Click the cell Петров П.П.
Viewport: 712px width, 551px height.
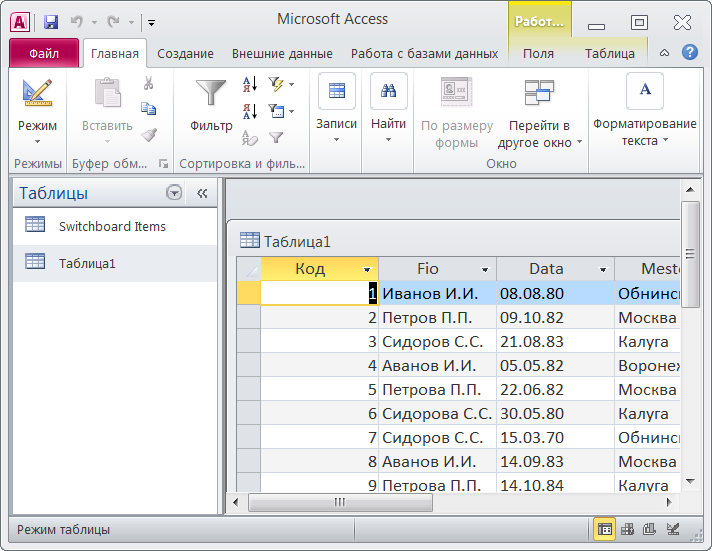click(x=437, y=318)
